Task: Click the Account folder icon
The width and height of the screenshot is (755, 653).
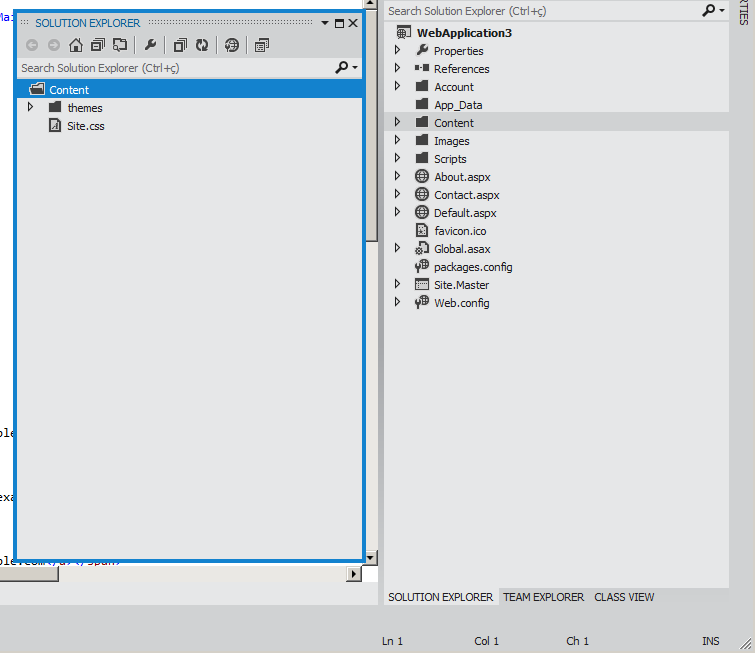Action: [x=422, y=86]
